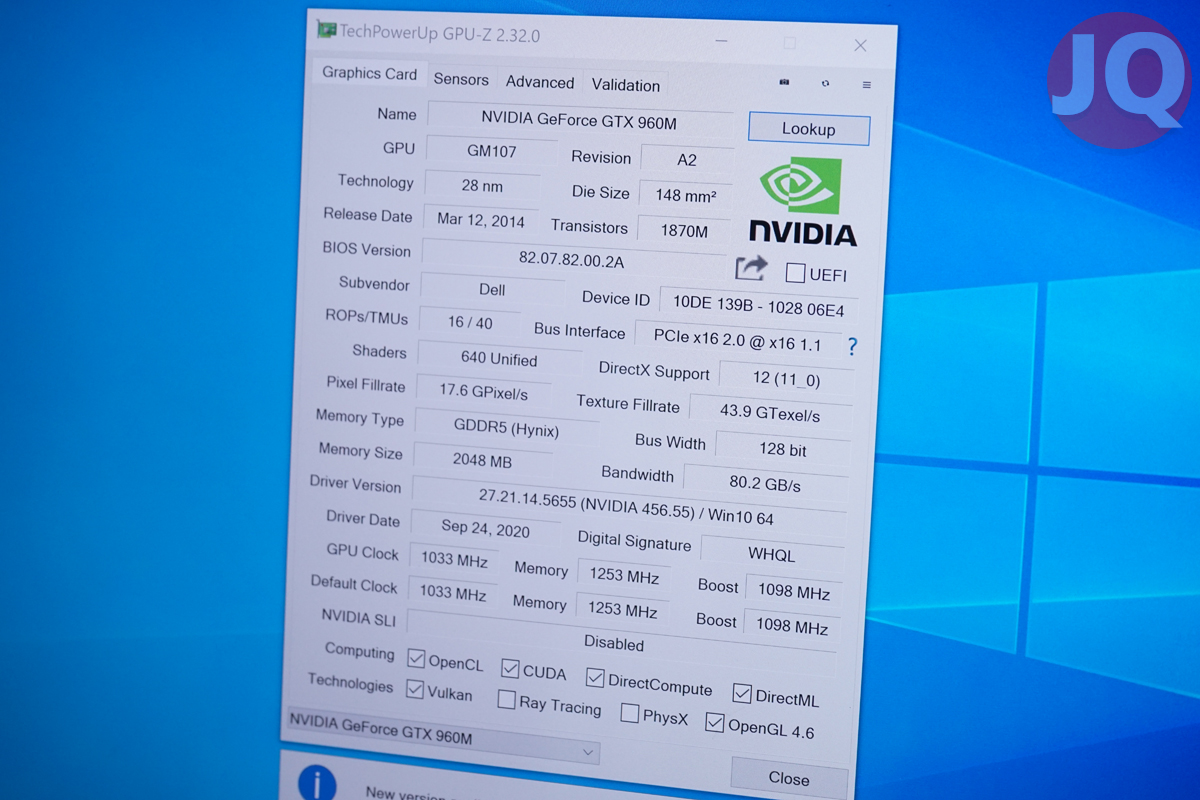
Task: Toggle the DirectCompute checkbox
Action: tap(595, 678)
